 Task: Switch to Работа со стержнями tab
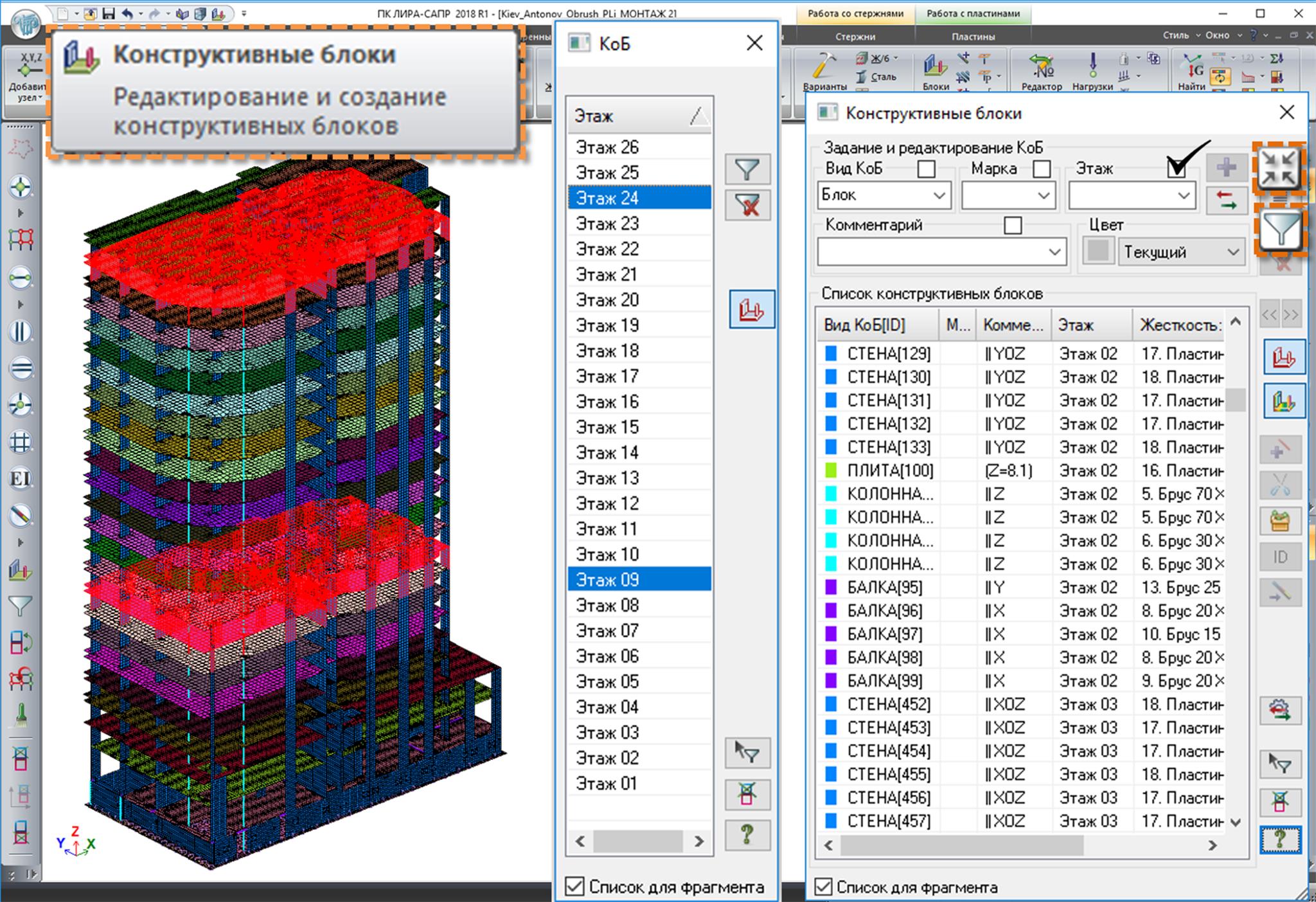(x=855, y=14)
